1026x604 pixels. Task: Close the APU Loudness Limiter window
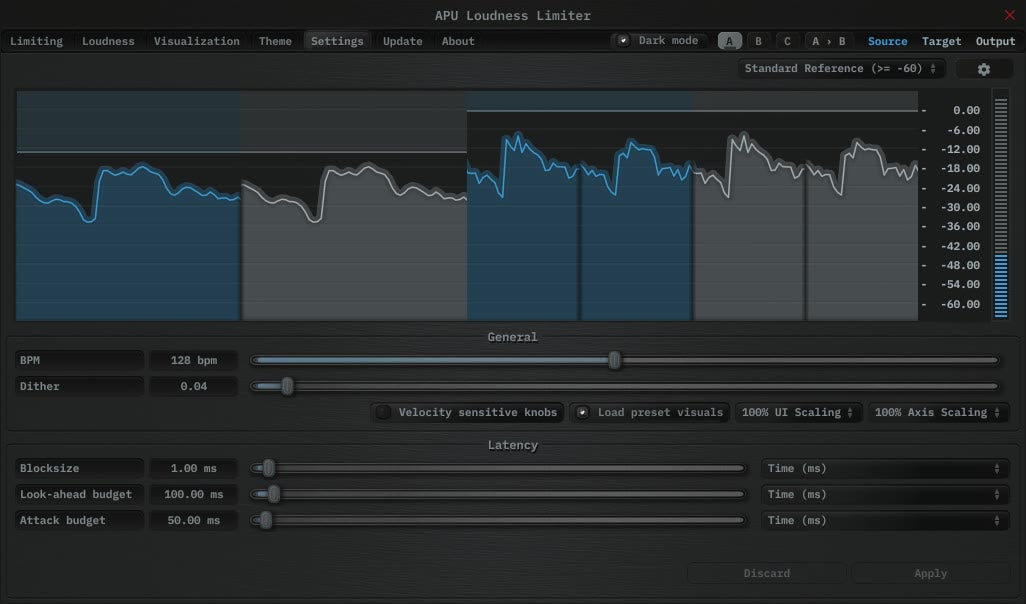tap(1010, 14)
